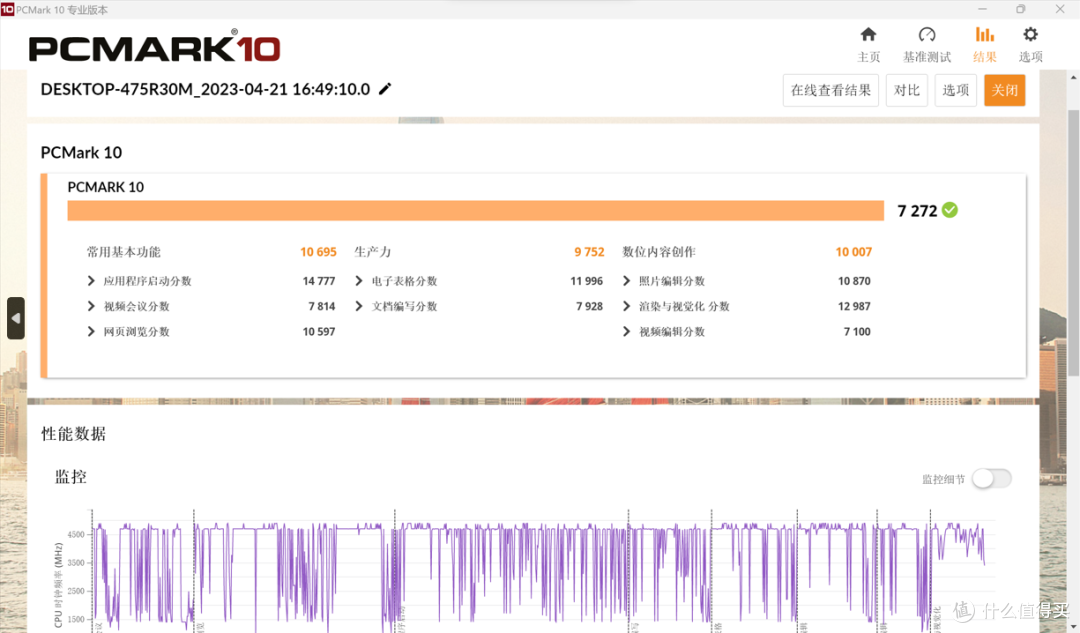Expand 视频会议分数 details

click(x=91, y=307)
